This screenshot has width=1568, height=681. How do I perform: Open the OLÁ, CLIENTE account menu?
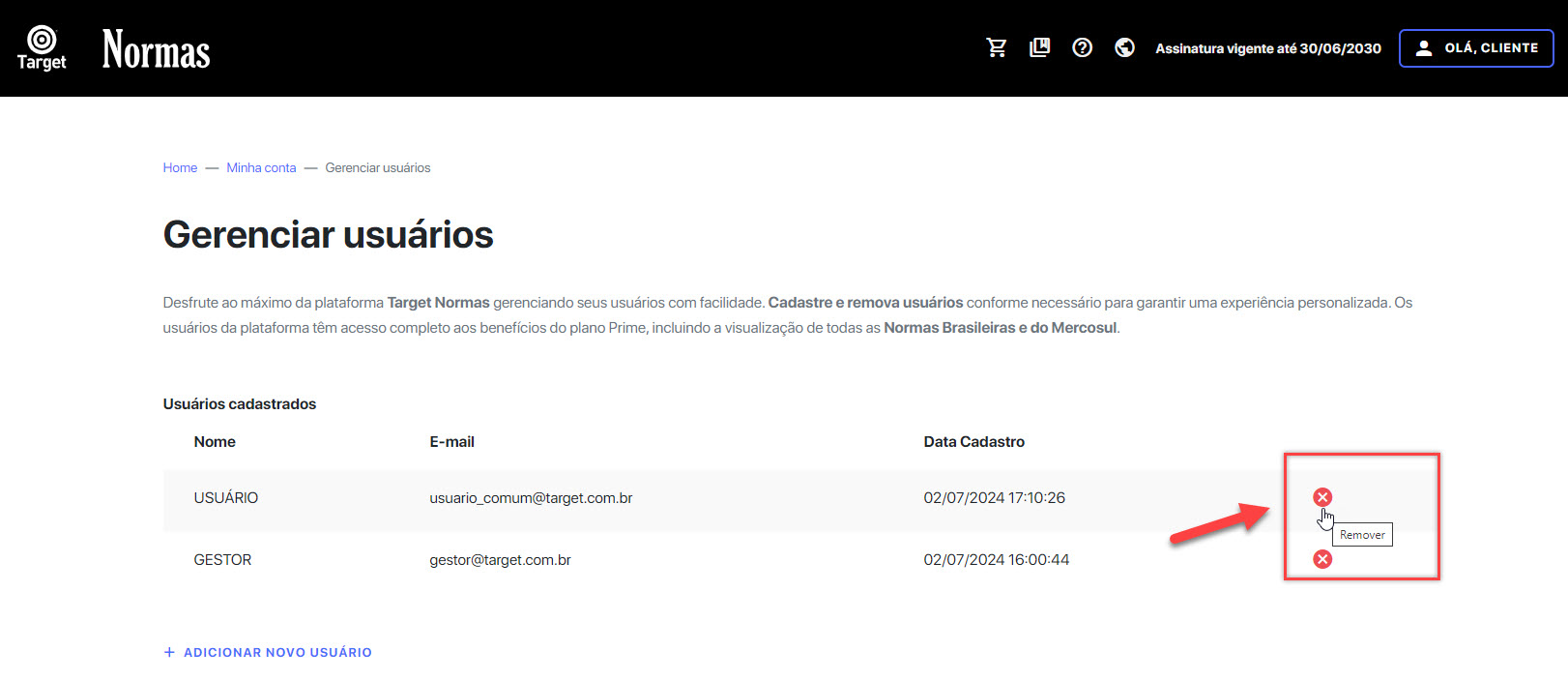1476,48
